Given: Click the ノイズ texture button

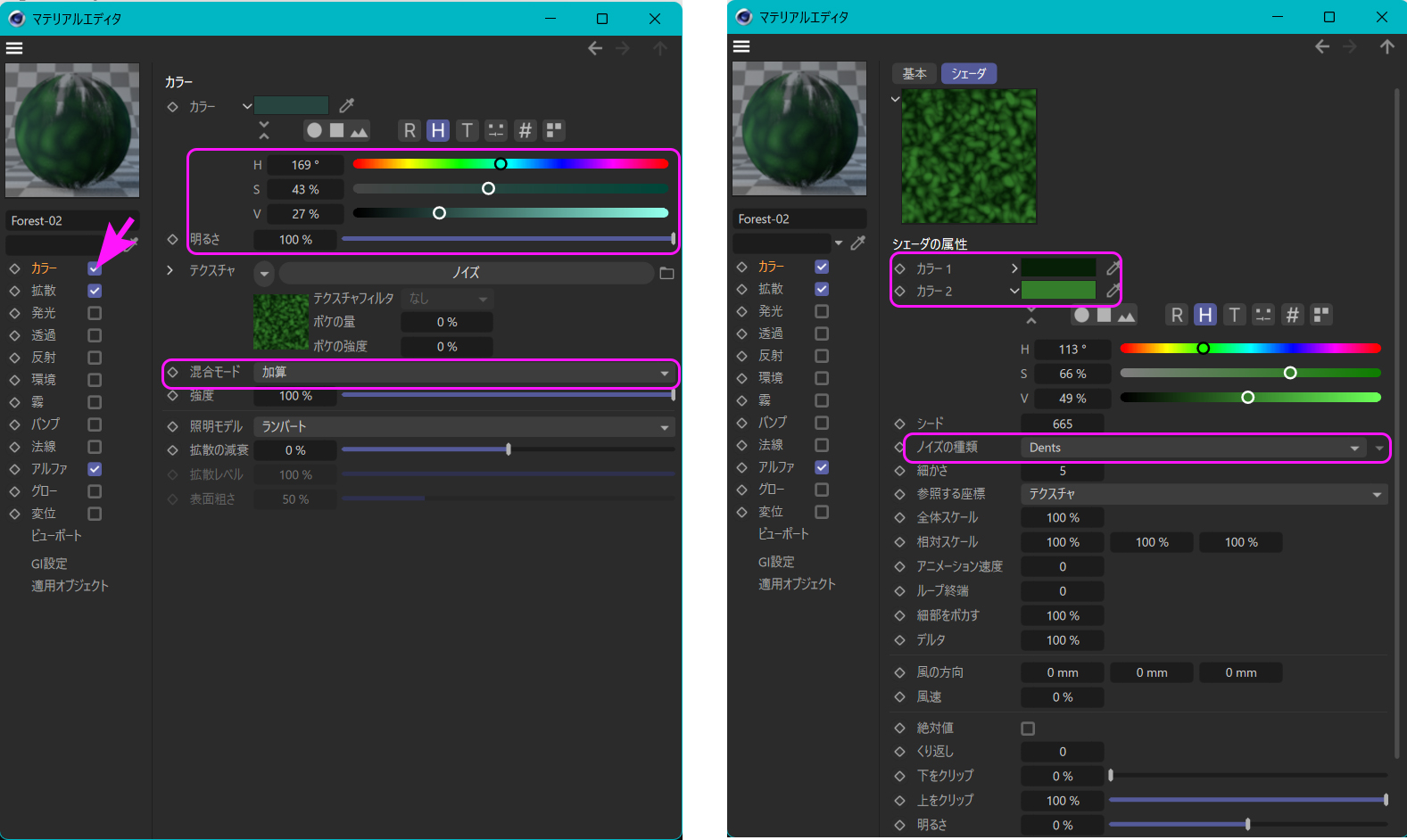Looking at the screenshot, I should (x=466, y=273).
